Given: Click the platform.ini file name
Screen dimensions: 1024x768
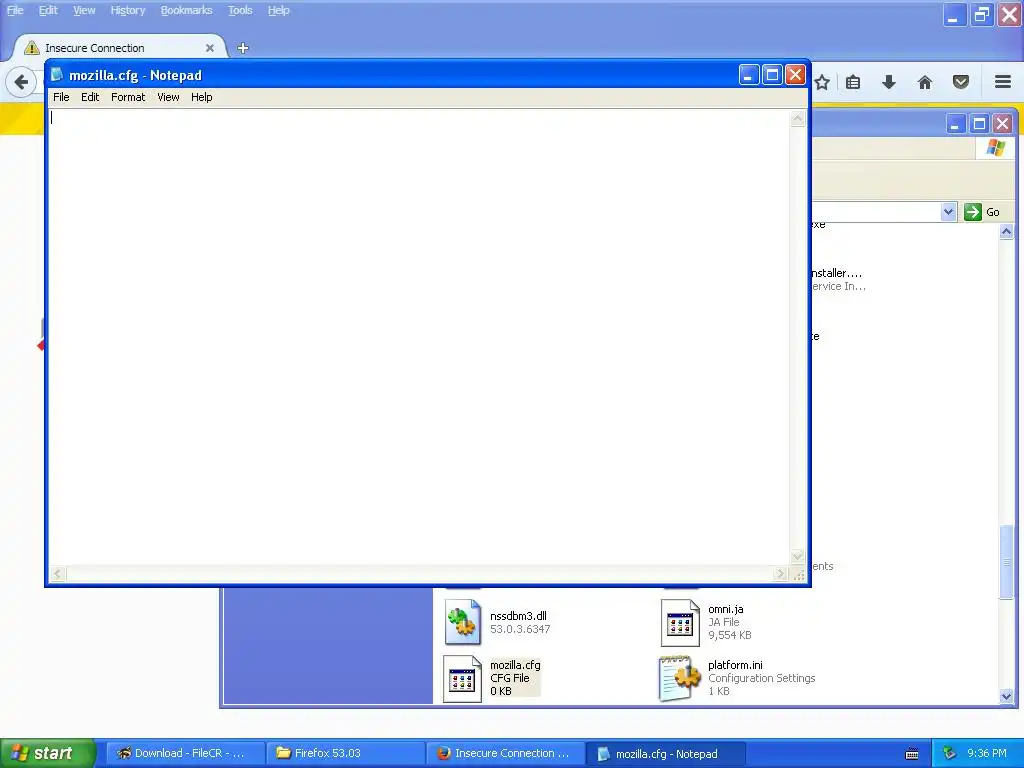Looking at the screenshot, I should pos(735,665).
